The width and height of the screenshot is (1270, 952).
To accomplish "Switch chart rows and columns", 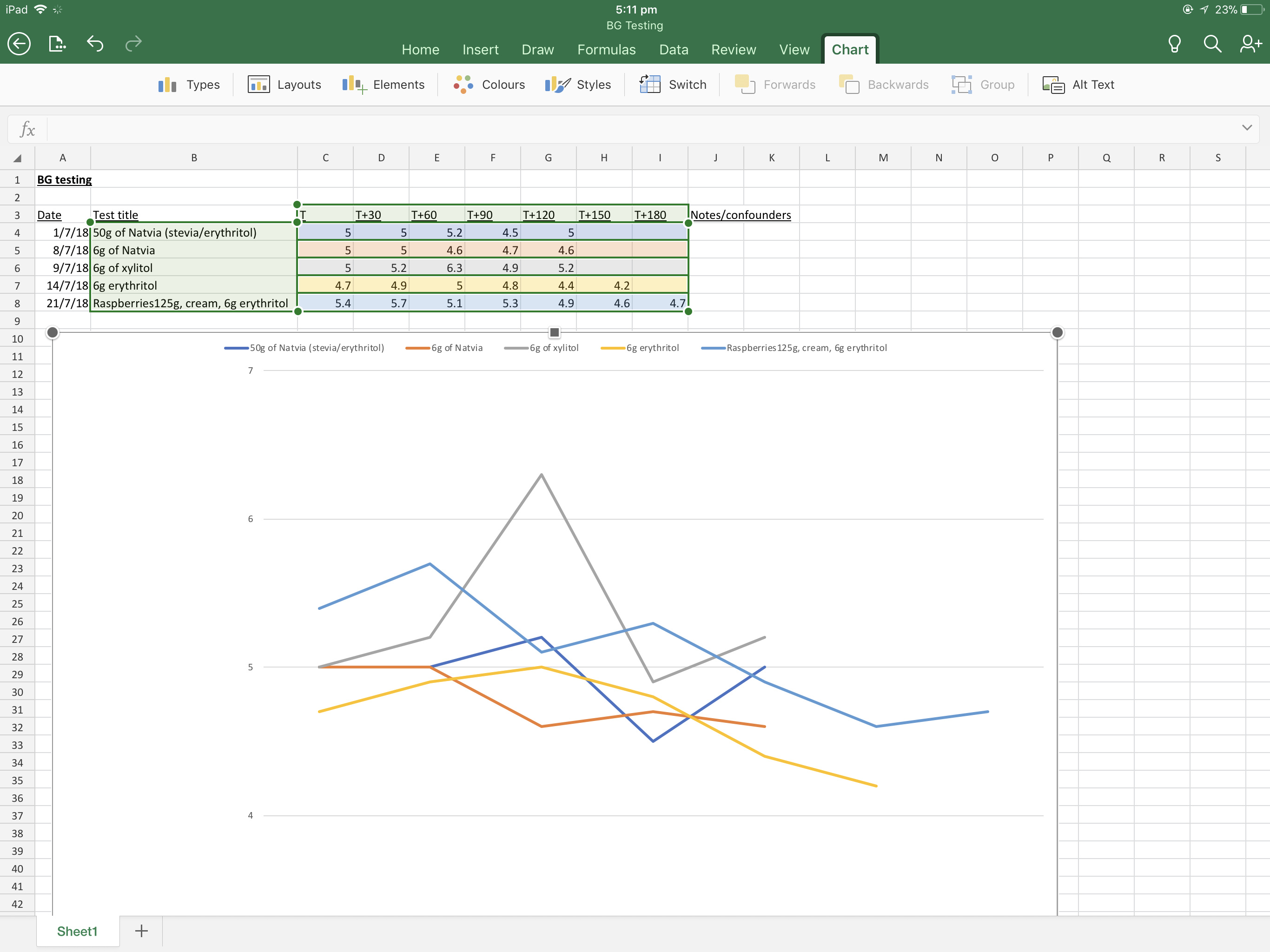I will (x=672, y=85).
